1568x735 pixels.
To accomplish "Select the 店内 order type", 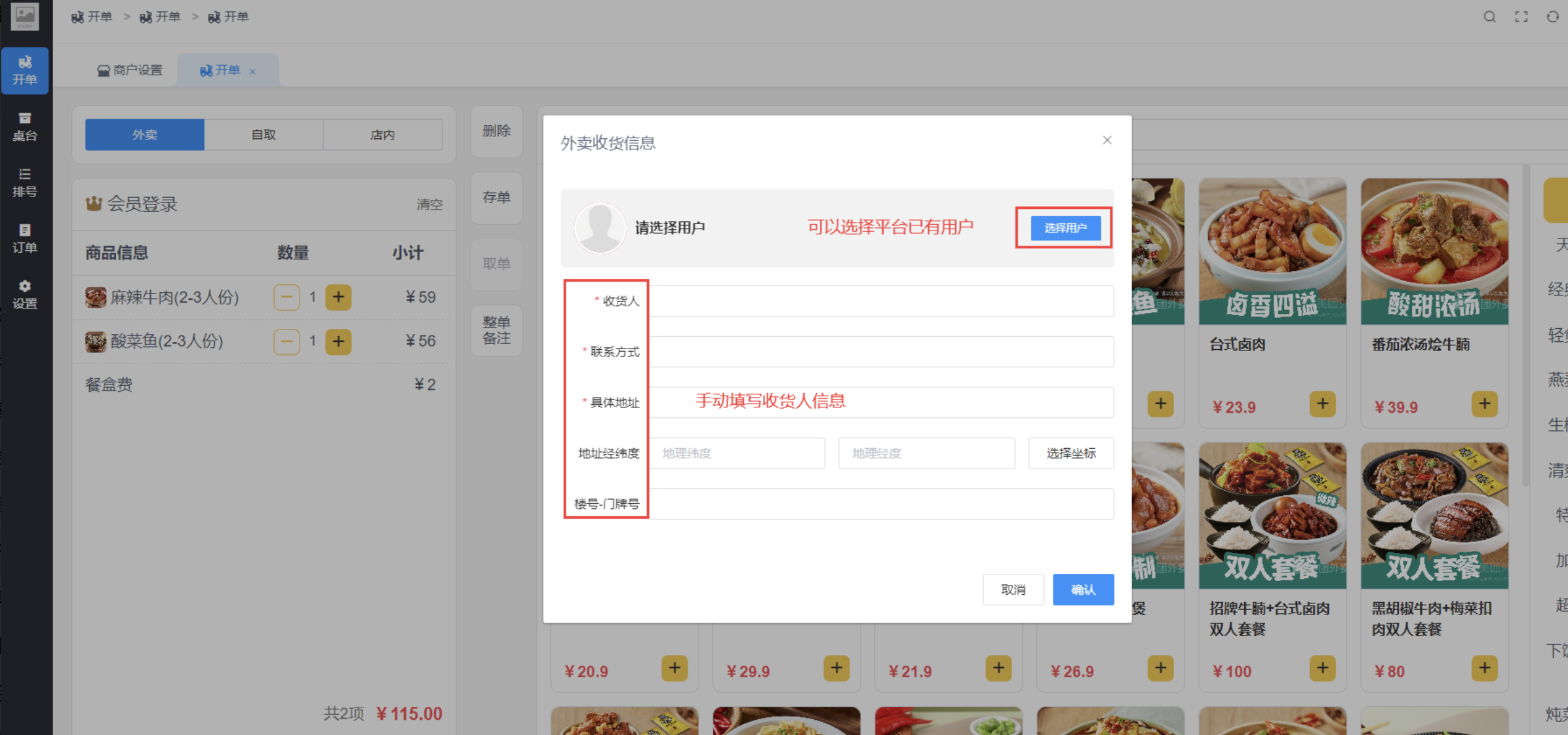I will pyautogui.click(x=383, y=135).
